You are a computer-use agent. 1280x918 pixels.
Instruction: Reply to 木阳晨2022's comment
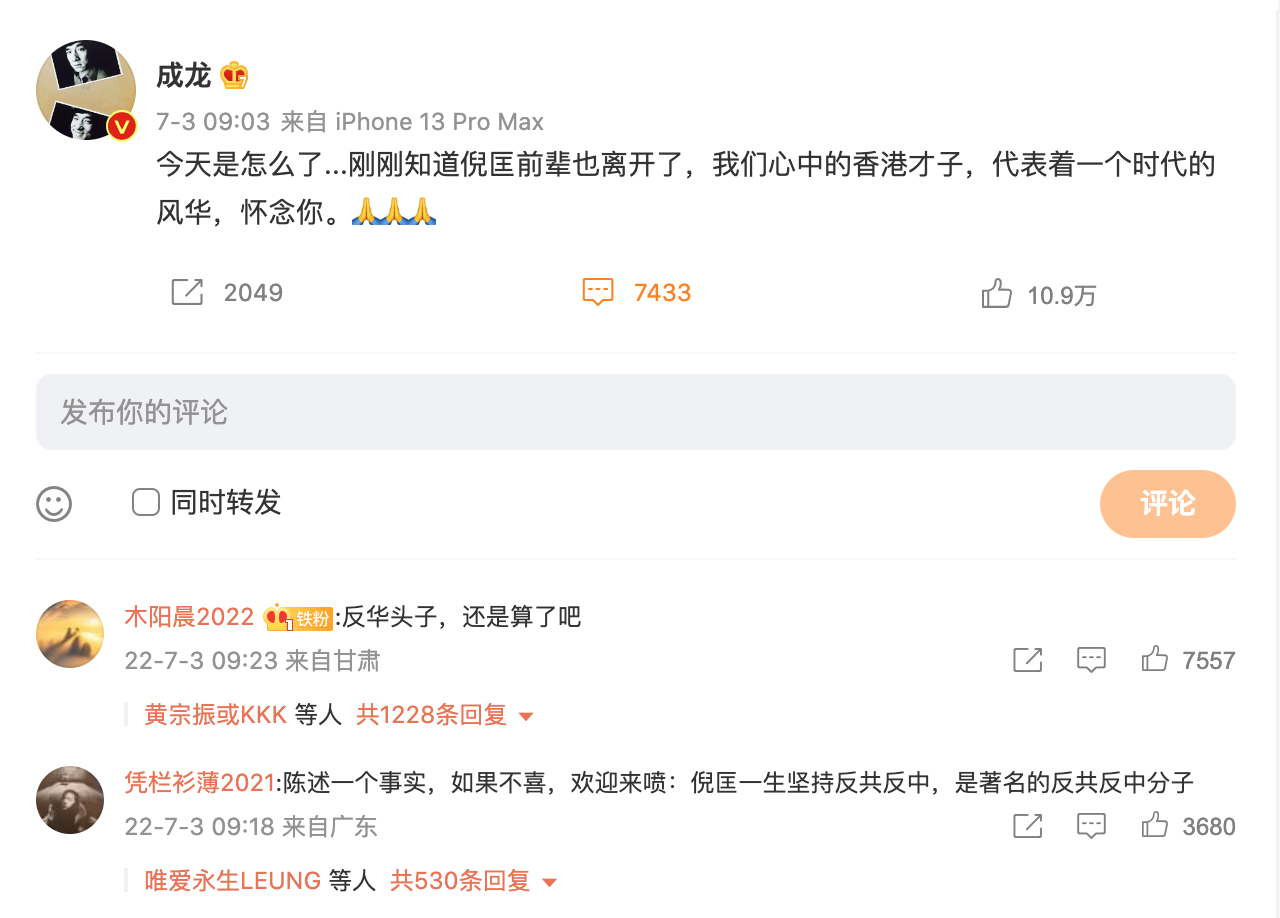[1091, 660]
